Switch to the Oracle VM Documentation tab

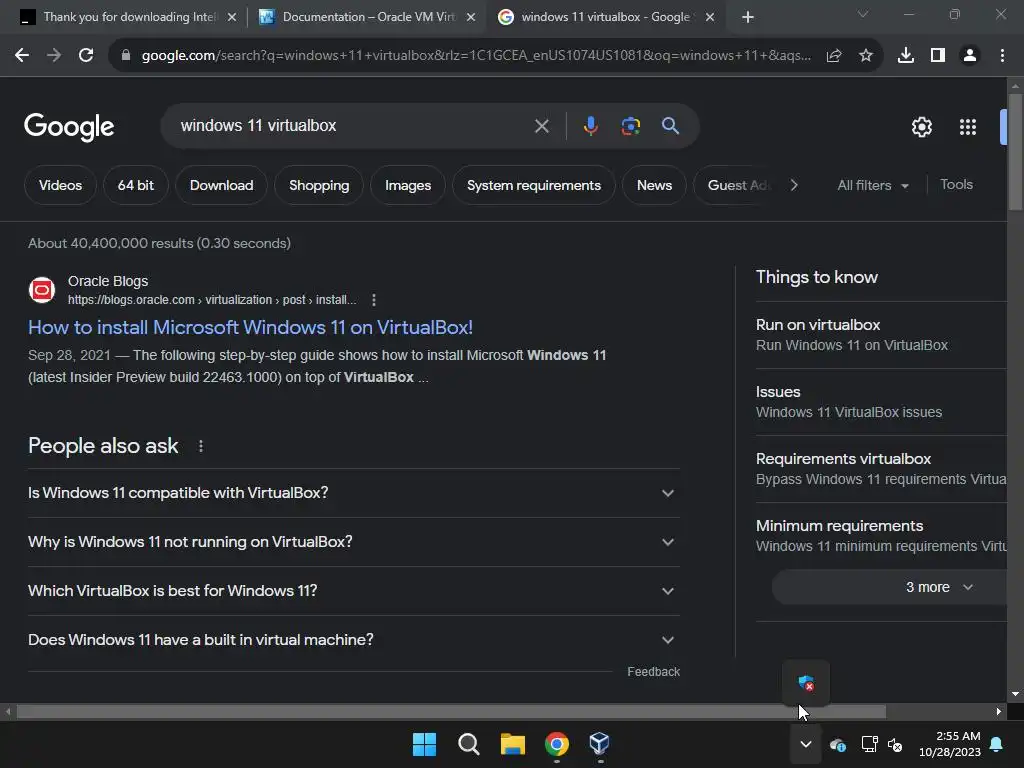(368, 17)
